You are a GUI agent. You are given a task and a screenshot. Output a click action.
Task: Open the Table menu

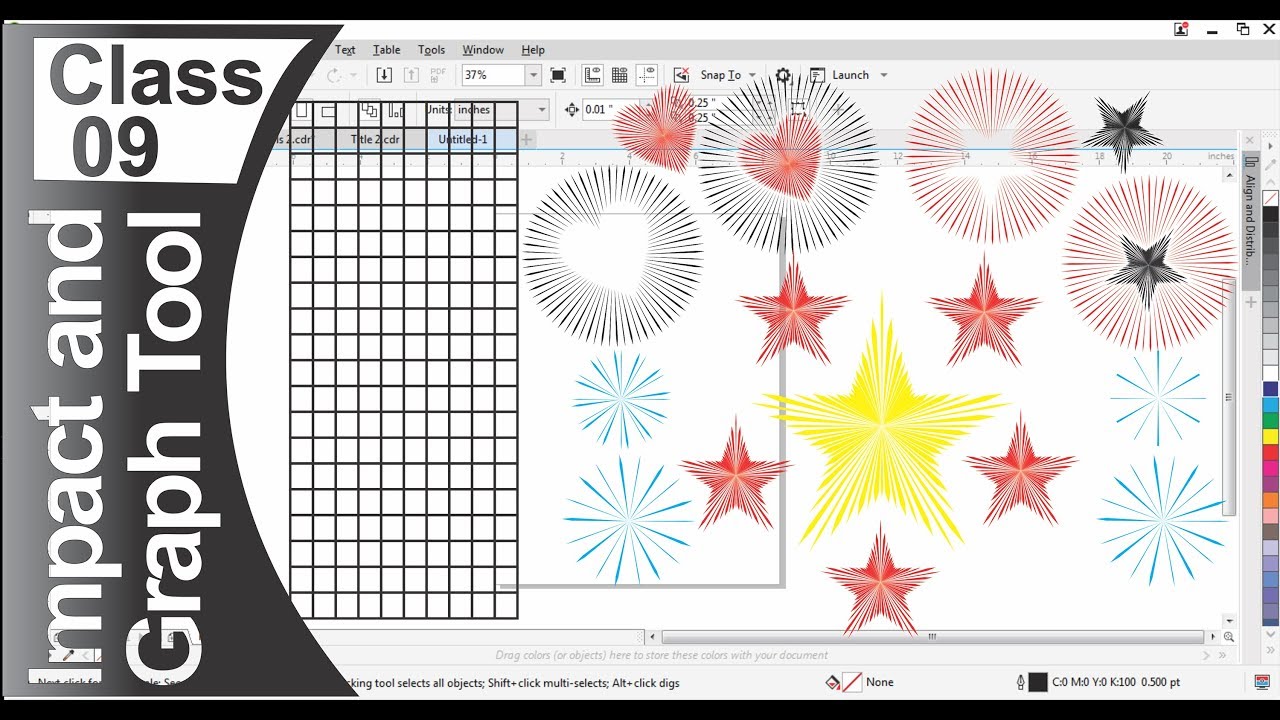(387, 50)
